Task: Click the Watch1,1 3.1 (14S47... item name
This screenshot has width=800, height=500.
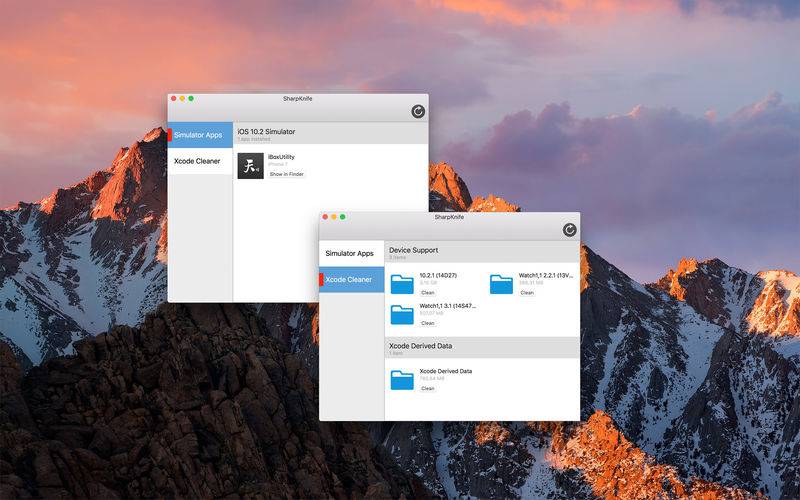Action: click(x=447, y=306)
